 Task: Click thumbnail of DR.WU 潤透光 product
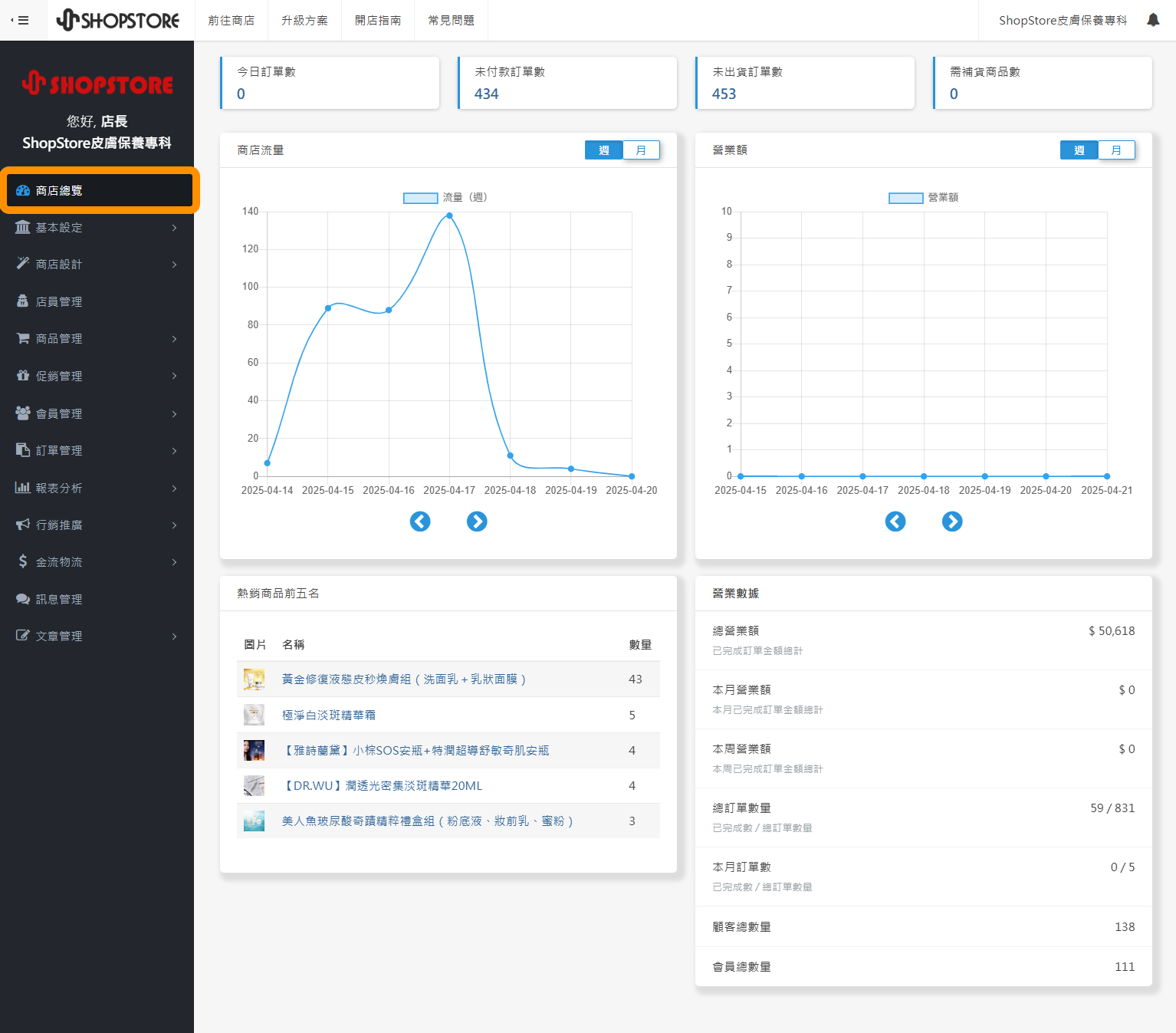(254, 785)
